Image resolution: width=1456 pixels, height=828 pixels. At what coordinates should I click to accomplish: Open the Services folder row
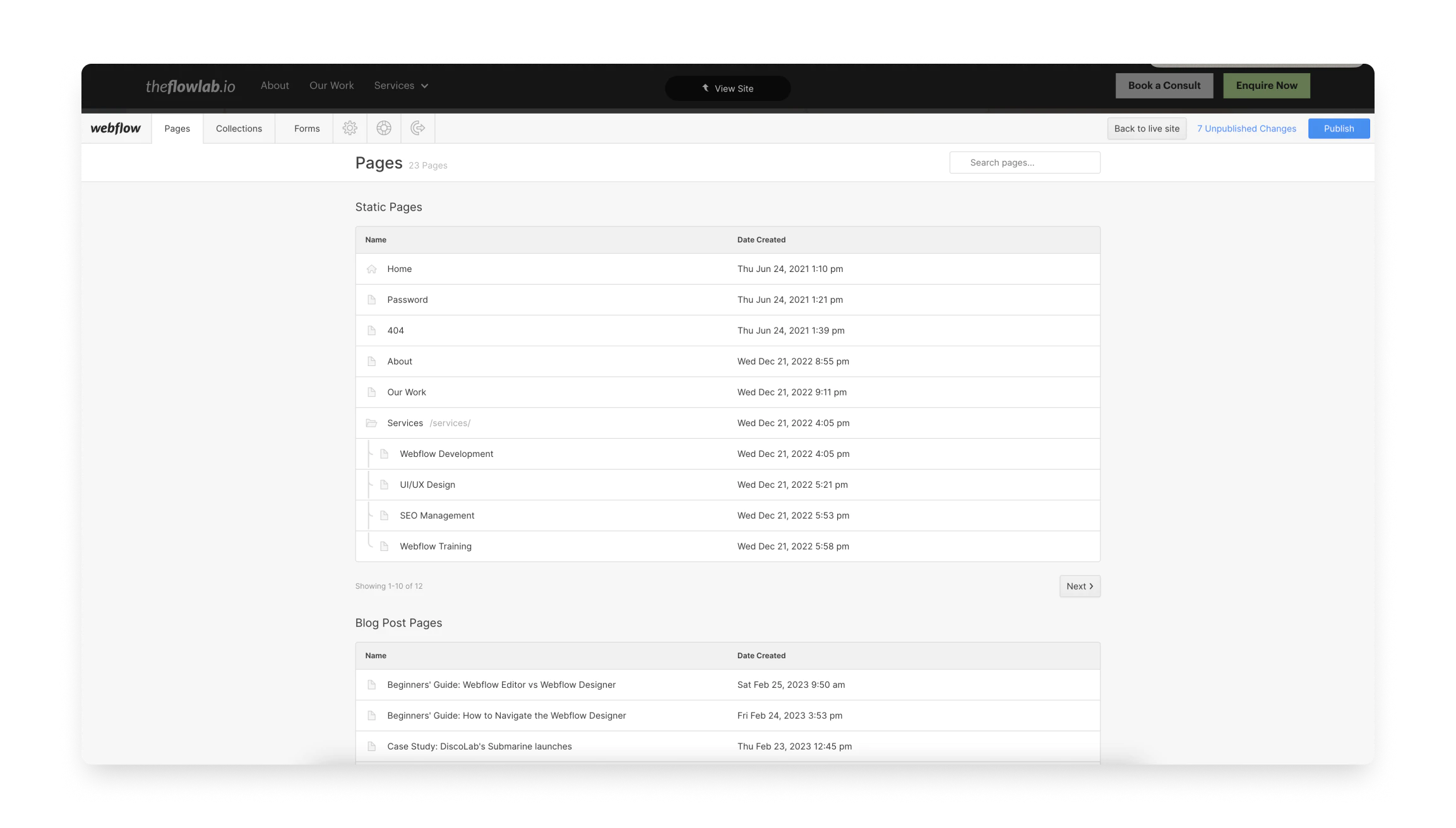point(727,423)
